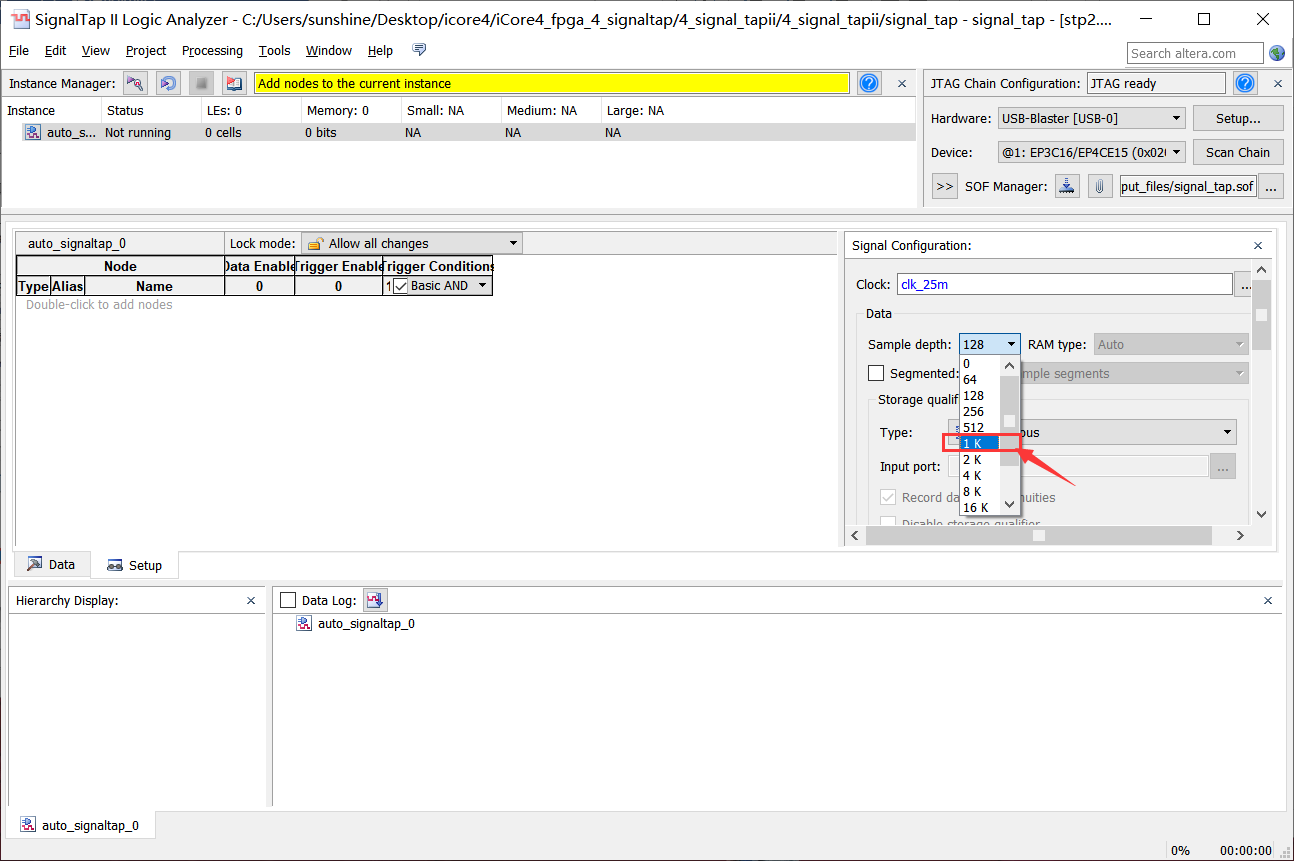
Task: Click the Signal Configuration horizontal scrollbar thumb
Action: click(1039, 536)
